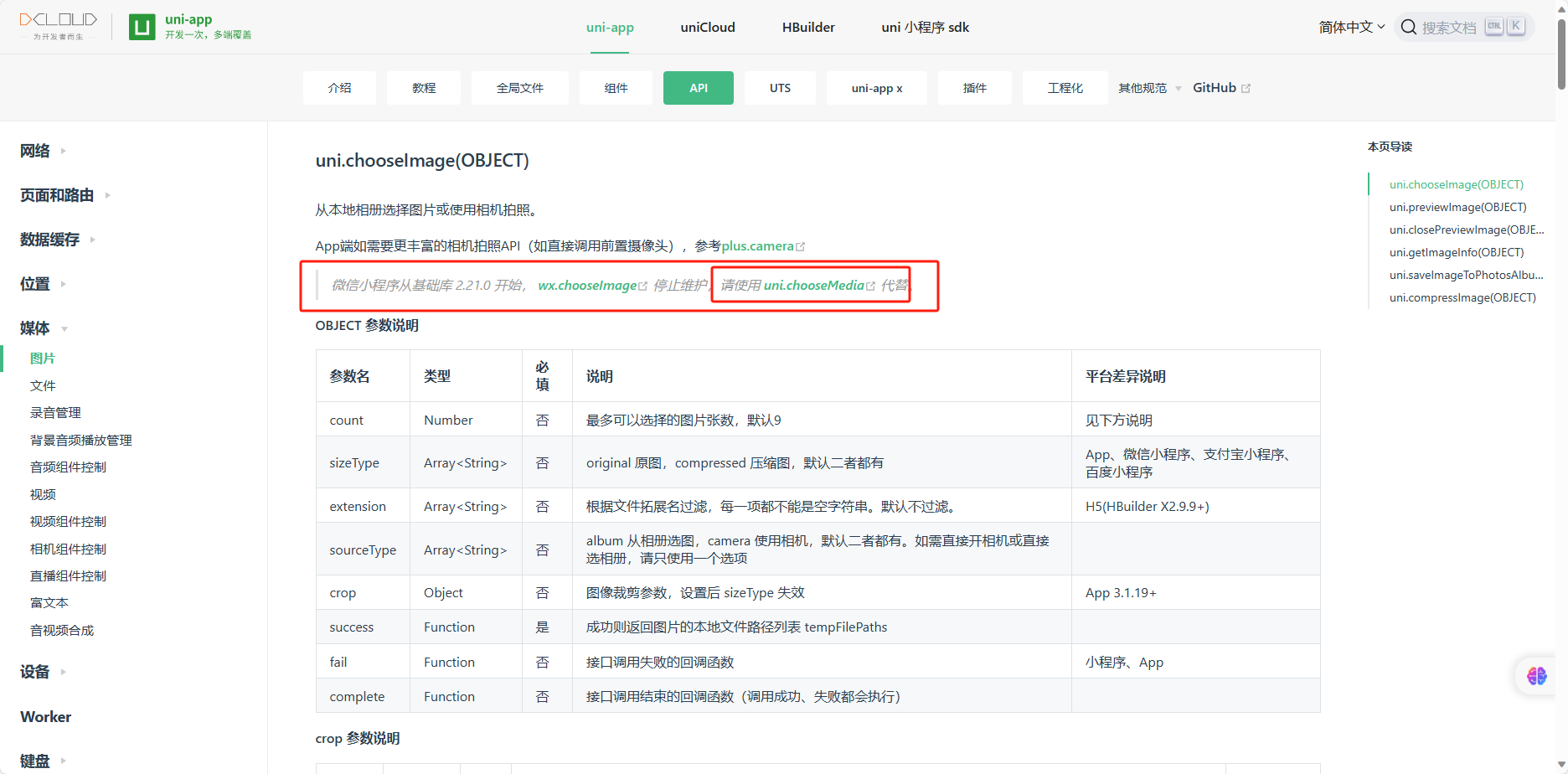The width and height of the screenshot is (1568, 774).
Task: Select the active API nav tab
Action: [699, 88]
